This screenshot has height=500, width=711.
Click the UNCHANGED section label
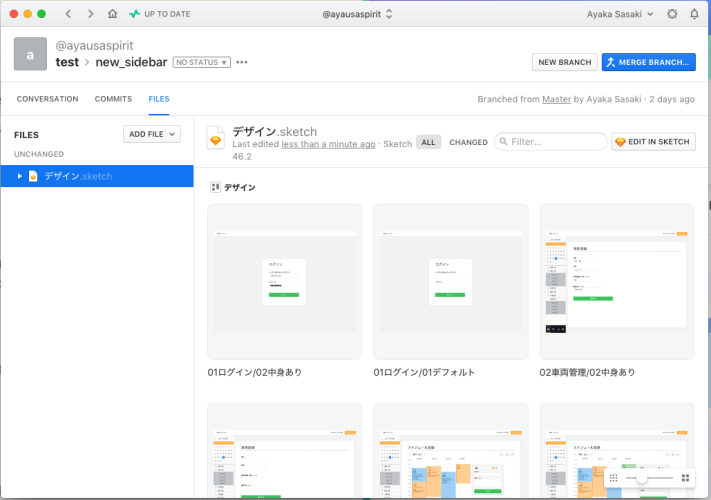click(39, 154)
